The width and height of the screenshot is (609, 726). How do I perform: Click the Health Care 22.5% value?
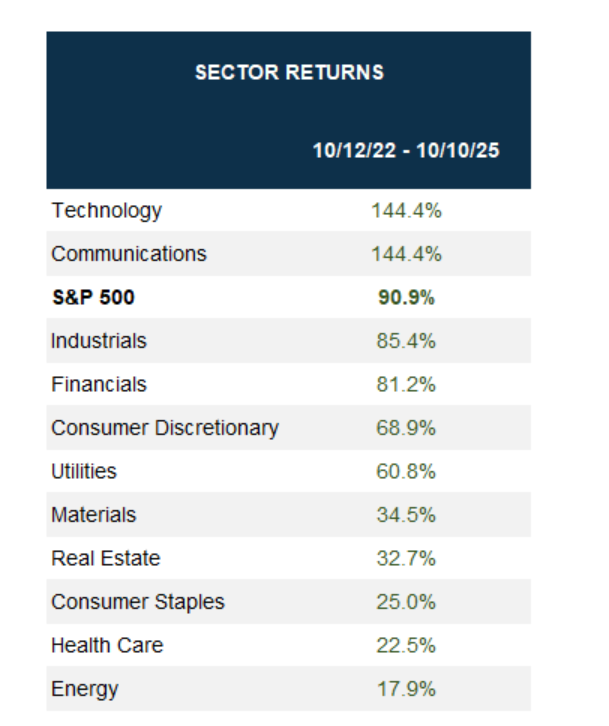(406, 645)
